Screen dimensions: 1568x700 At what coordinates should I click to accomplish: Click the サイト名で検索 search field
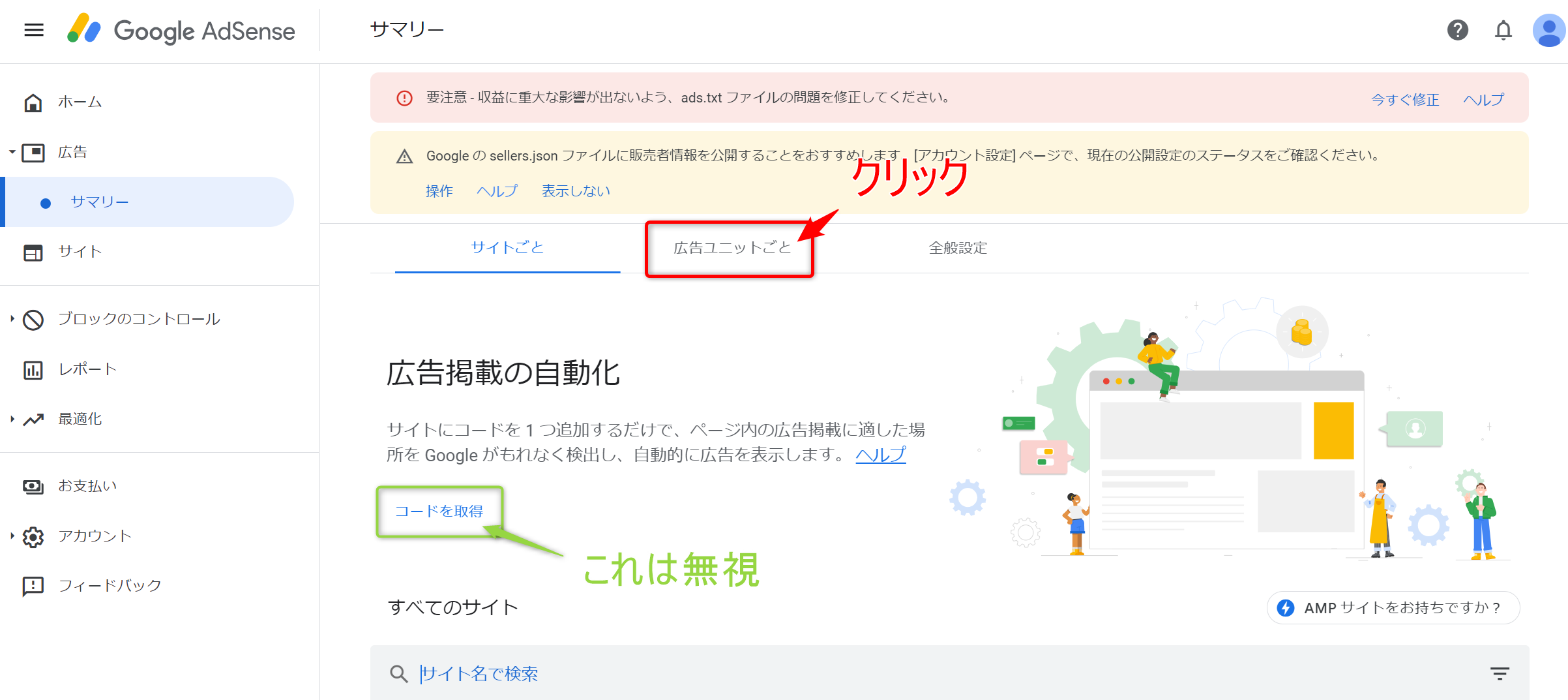pos(949,673)
